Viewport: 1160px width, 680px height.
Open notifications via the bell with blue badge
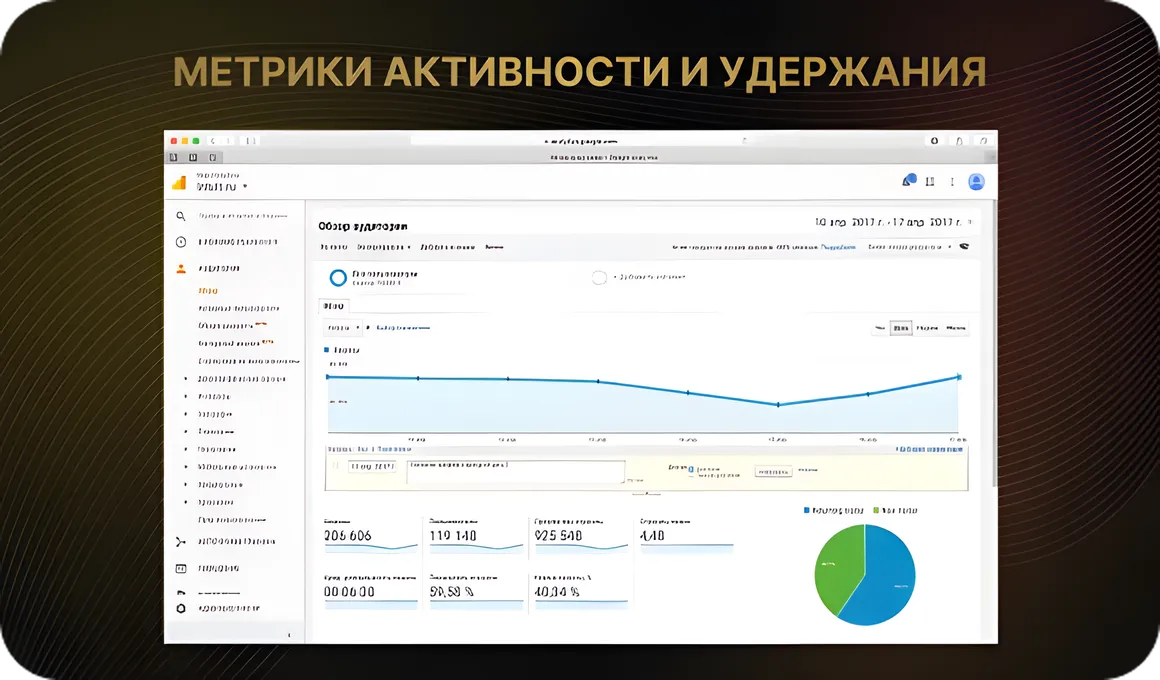click(x=908, y=181)
